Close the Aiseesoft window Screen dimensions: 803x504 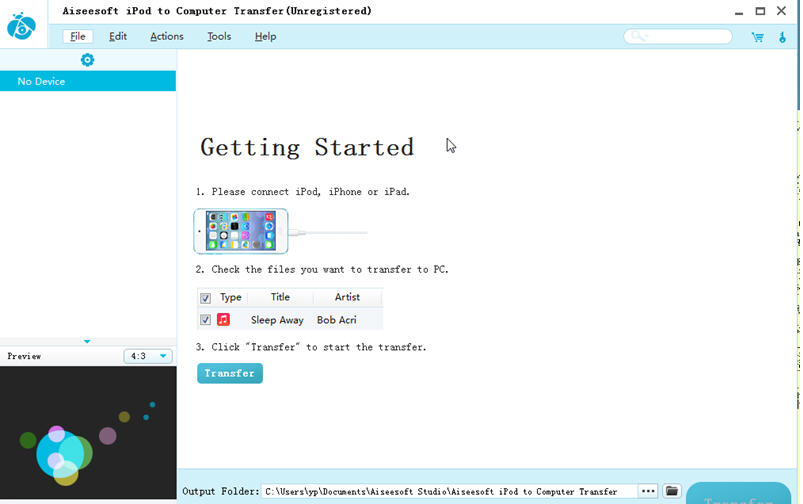pyautogui.click(x=781, y=11)
